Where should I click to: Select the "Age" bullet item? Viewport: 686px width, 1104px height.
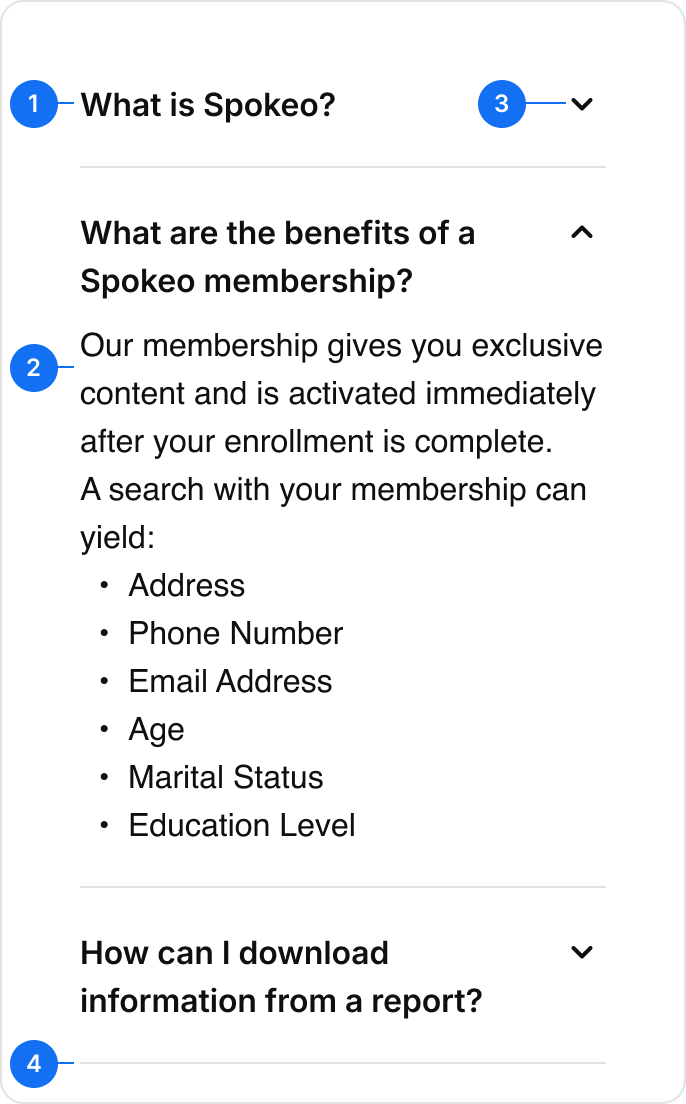tap(156, 729)
